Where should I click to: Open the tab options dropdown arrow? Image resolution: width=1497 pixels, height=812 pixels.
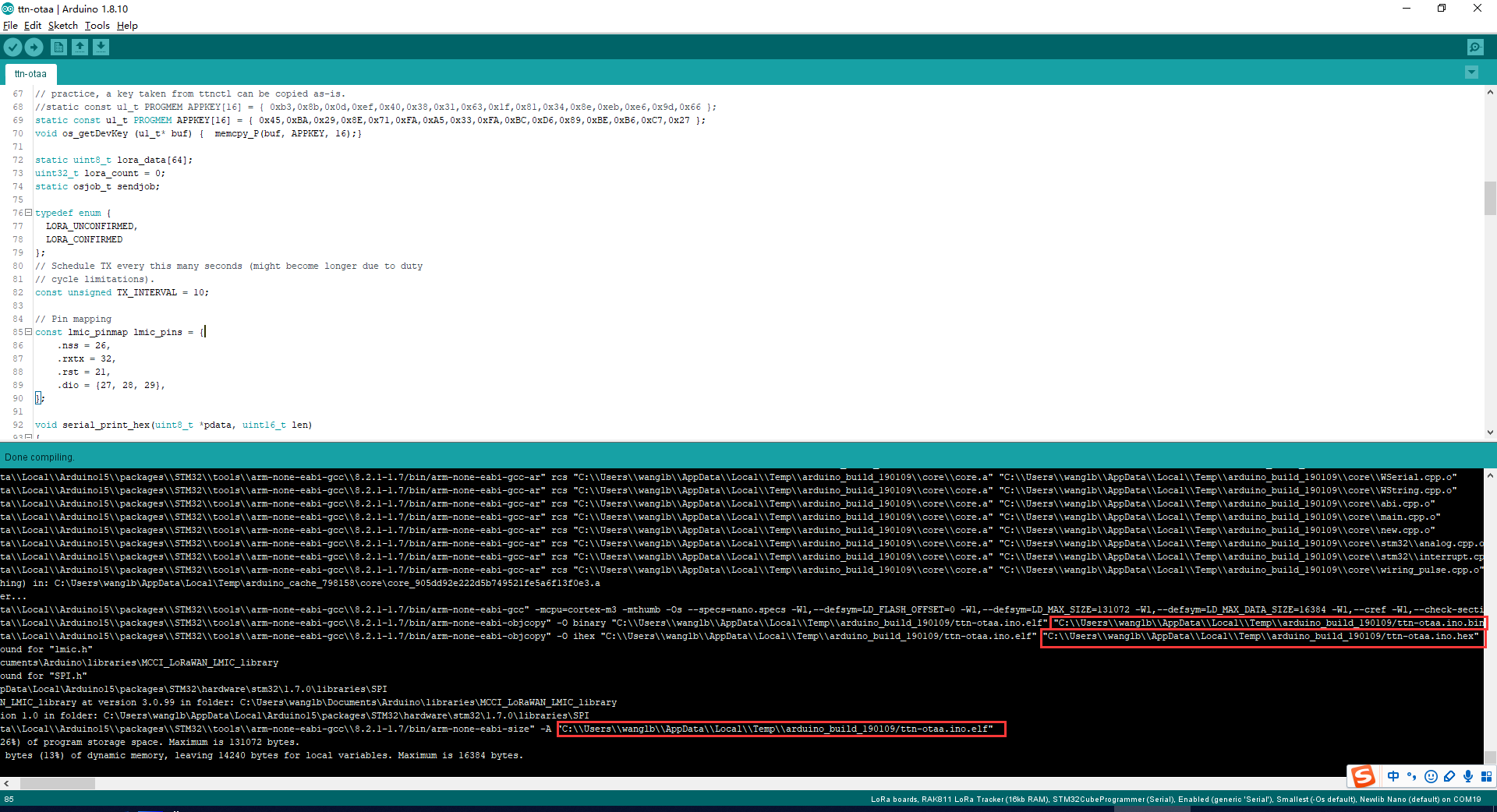point(1471,72)
